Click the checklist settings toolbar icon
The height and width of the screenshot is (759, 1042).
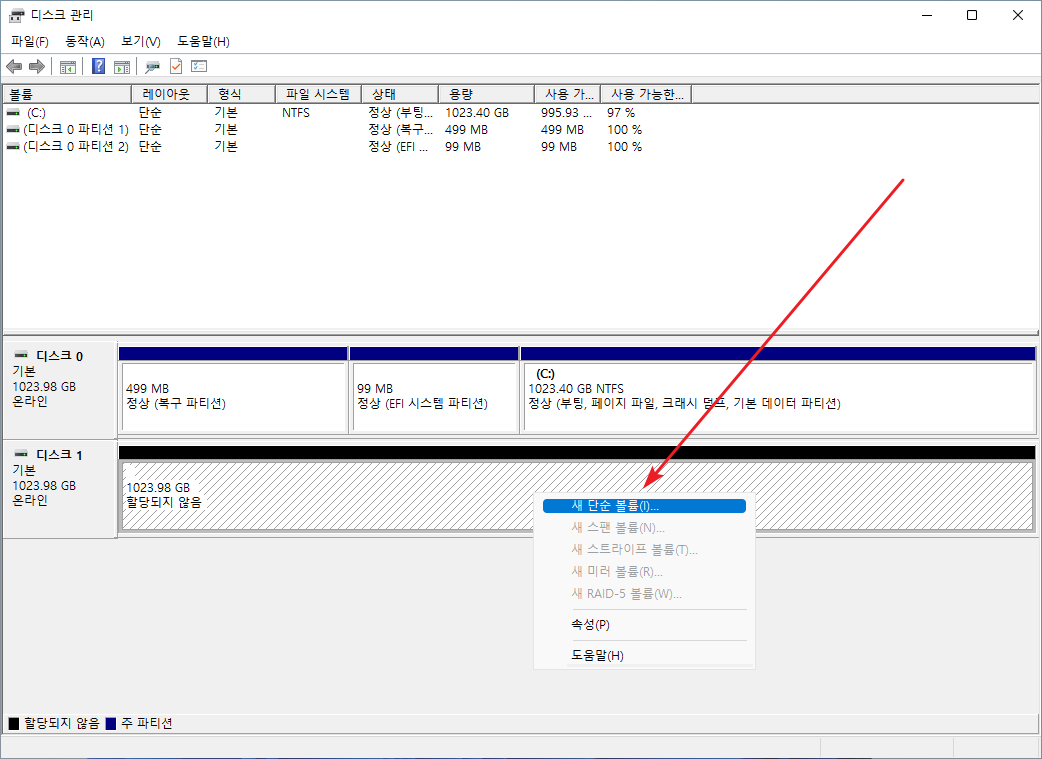(199, 67)
